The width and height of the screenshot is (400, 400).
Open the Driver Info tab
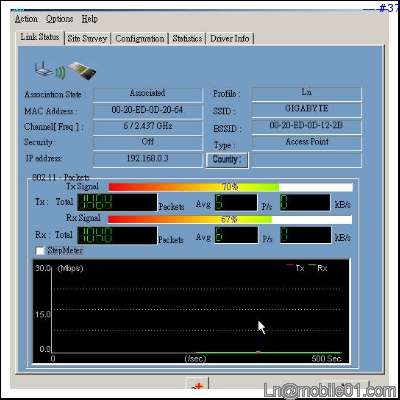coord(230,39)
